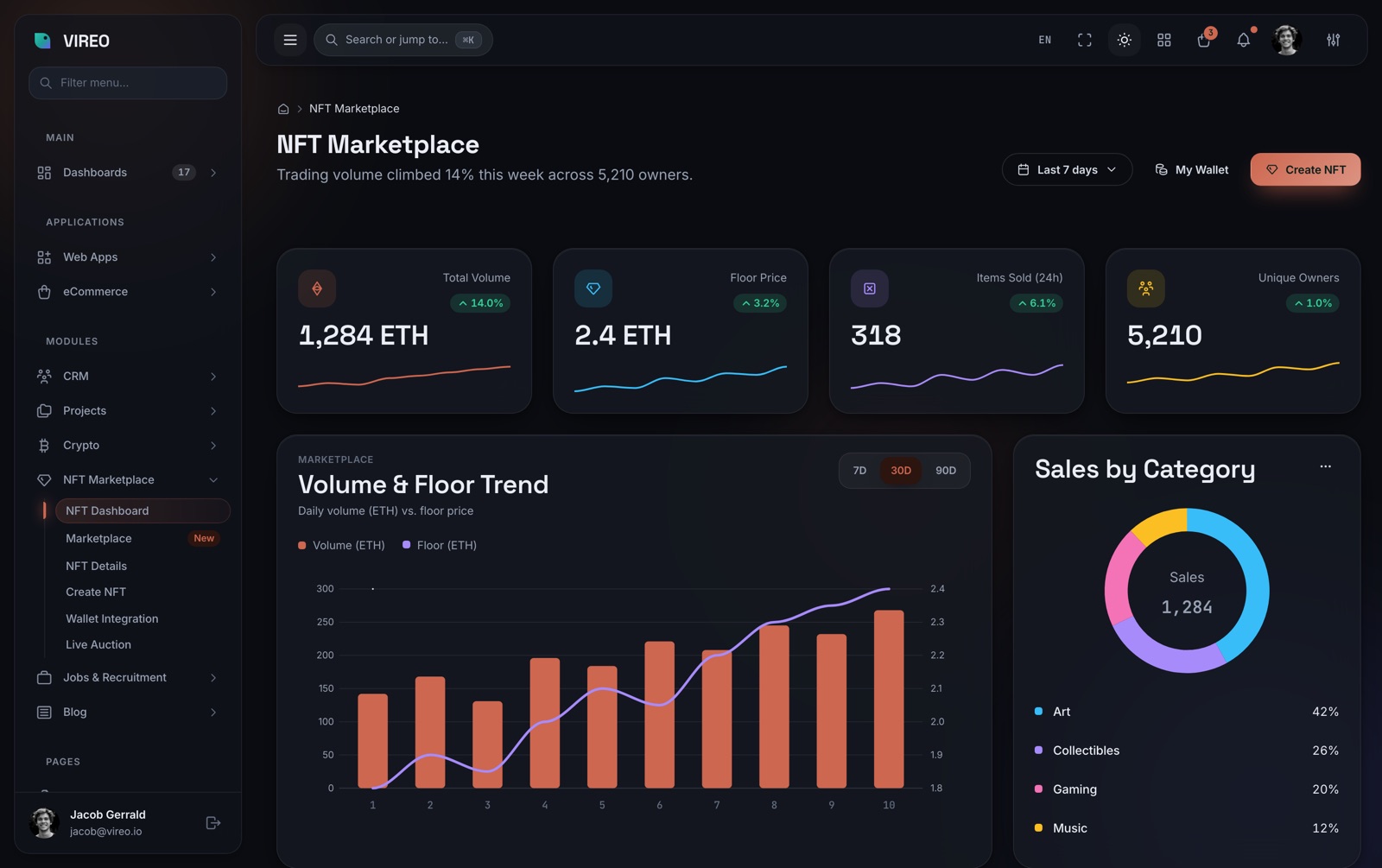1382x868 pixels.
Task: Select the 30D chart range
Action: (901, 471)
